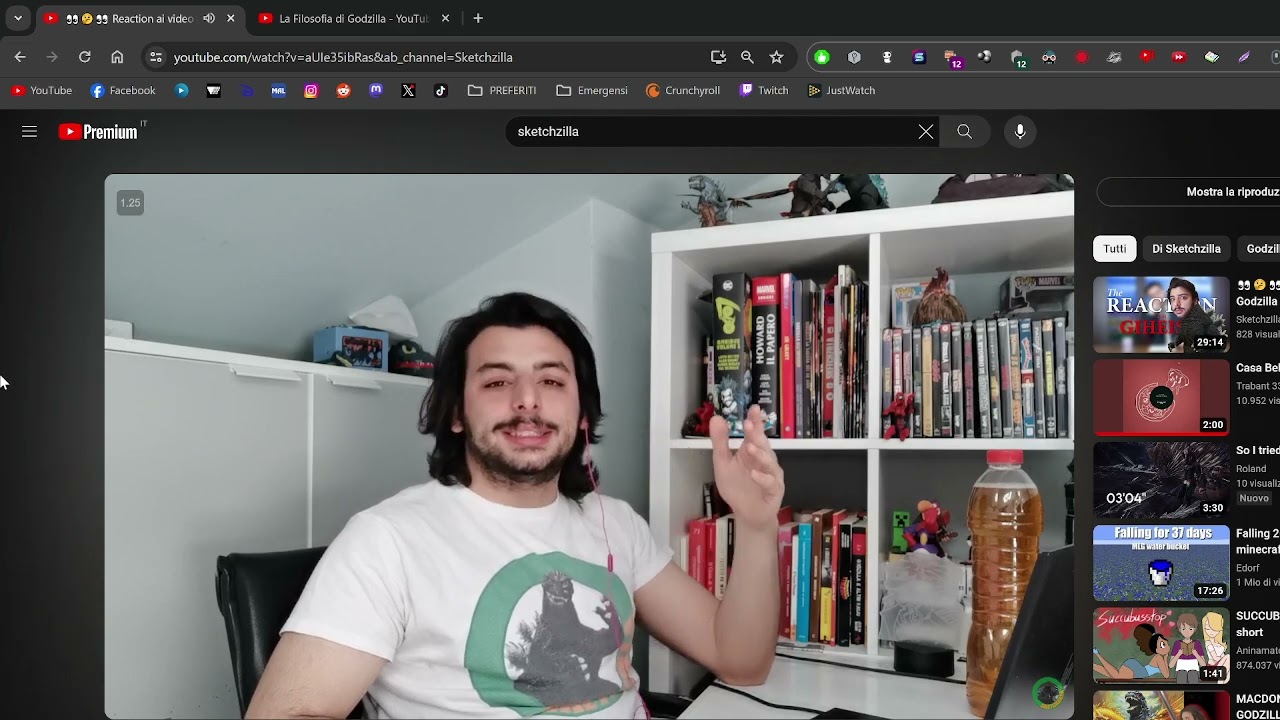1280x720 pixels.
Task: Open the X (Twitter) bookmark icon
Action: [x=408, y=90]
